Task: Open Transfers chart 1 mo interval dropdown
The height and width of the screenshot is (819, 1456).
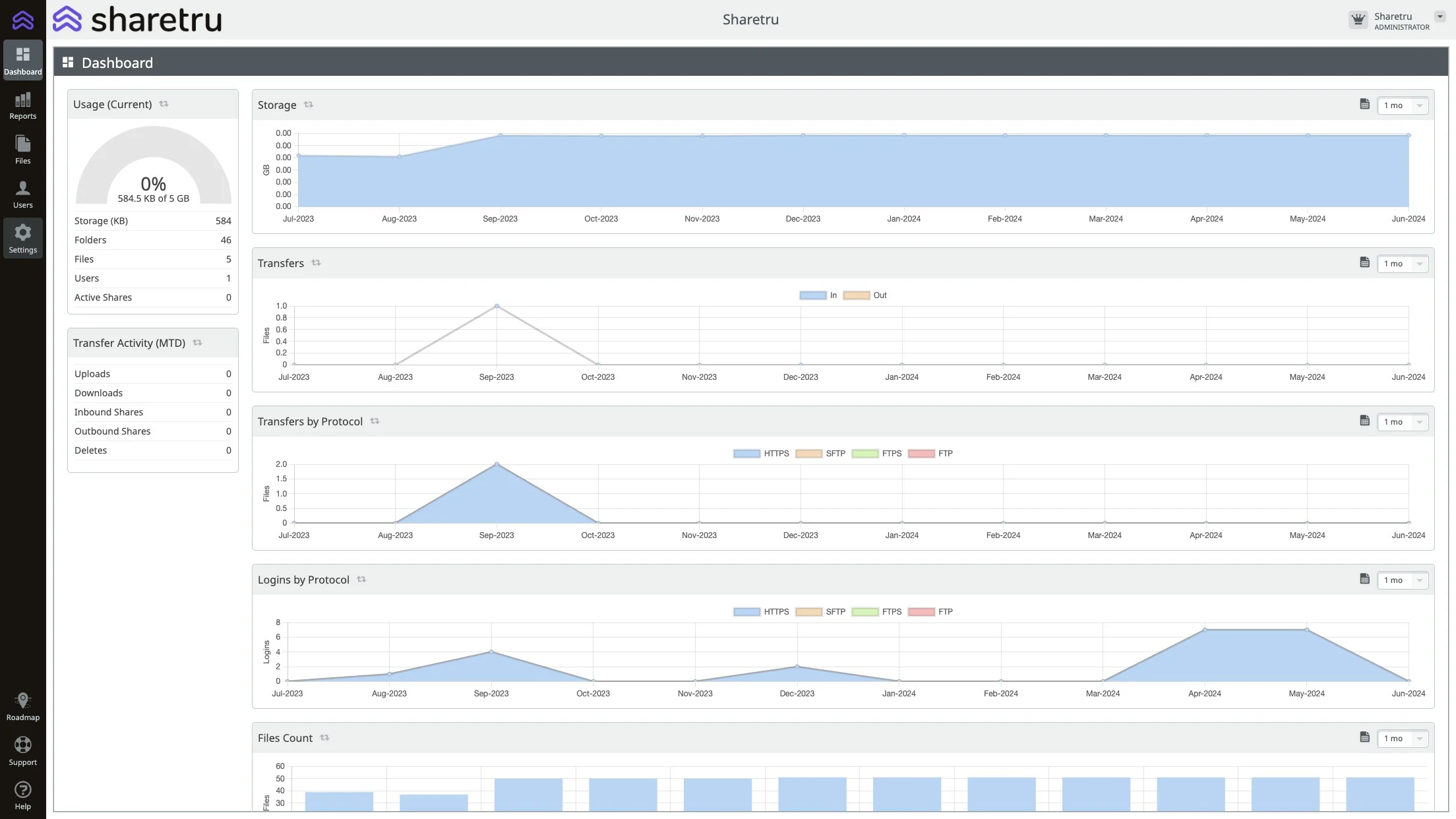Action: 1402,264
